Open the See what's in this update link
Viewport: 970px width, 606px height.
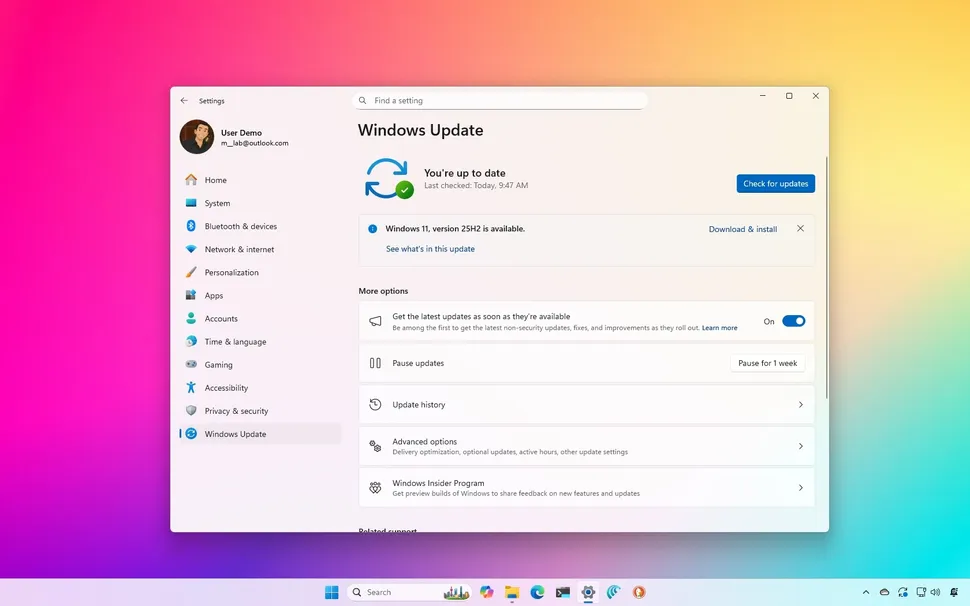point(431,248)
